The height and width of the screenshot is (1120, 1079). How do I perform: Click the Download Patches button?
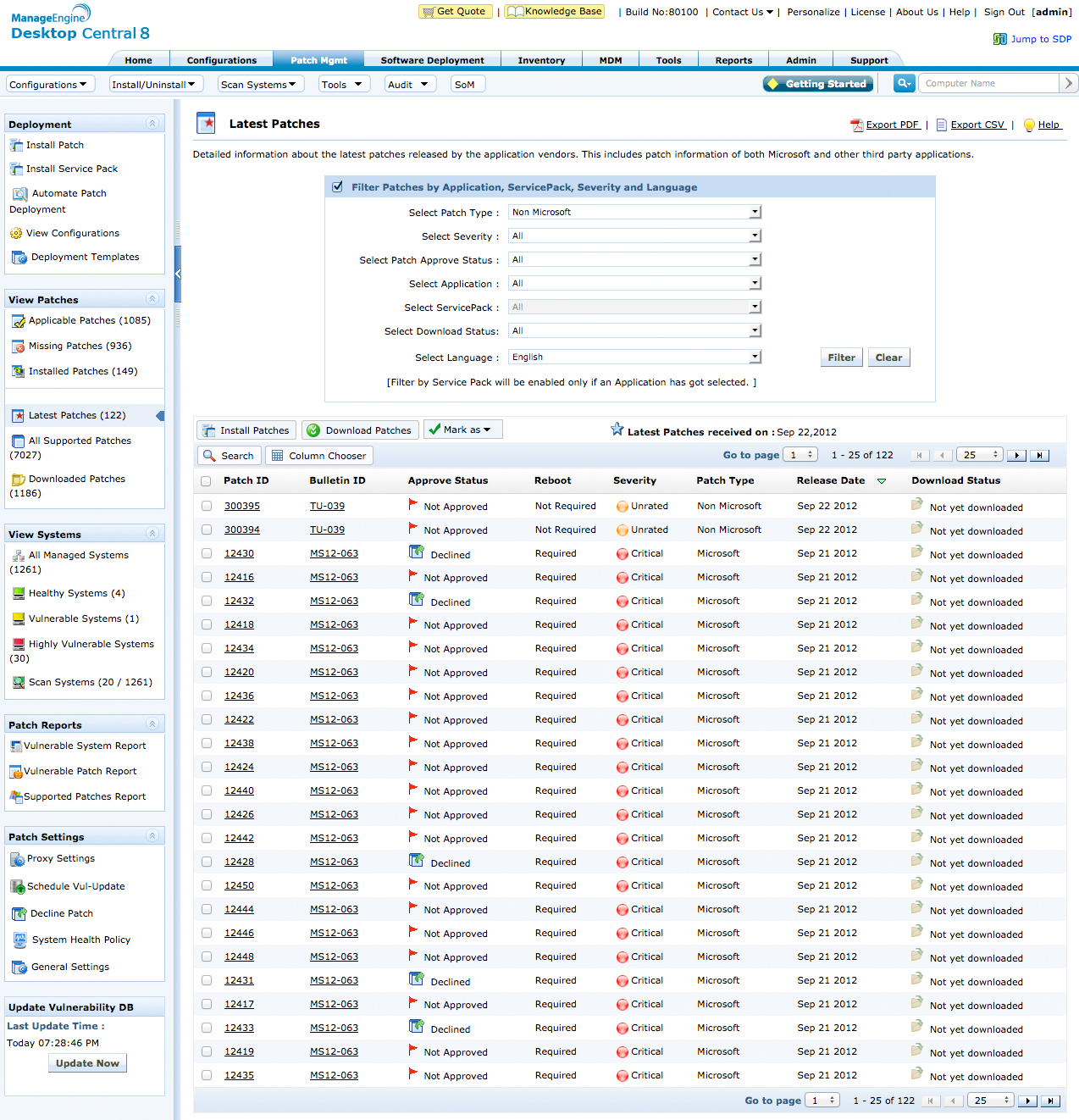click(360, 430)
